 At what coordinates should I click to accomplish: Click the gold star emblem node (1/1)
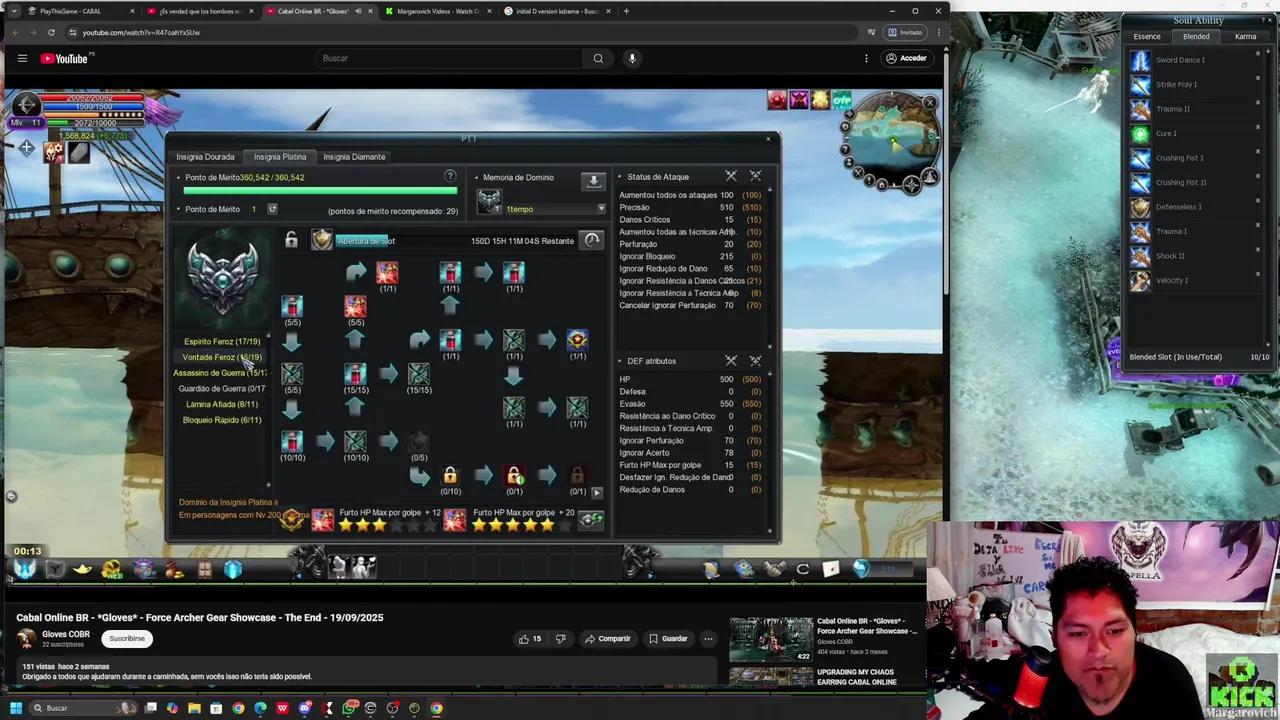click(x=577, y=341)
